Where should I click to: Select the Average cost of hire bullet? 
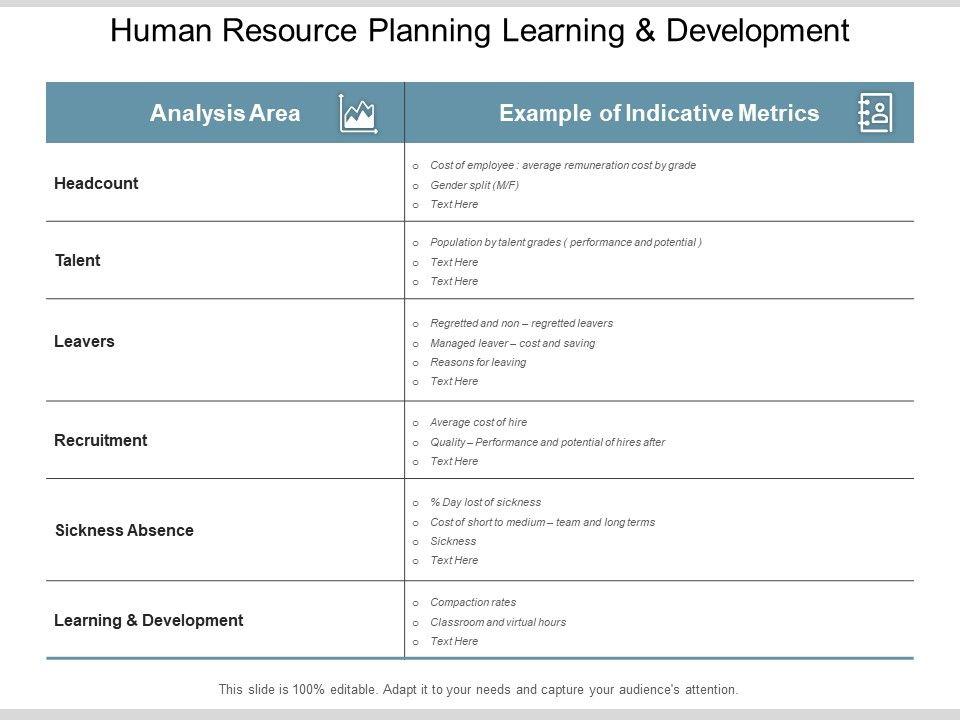478,422
